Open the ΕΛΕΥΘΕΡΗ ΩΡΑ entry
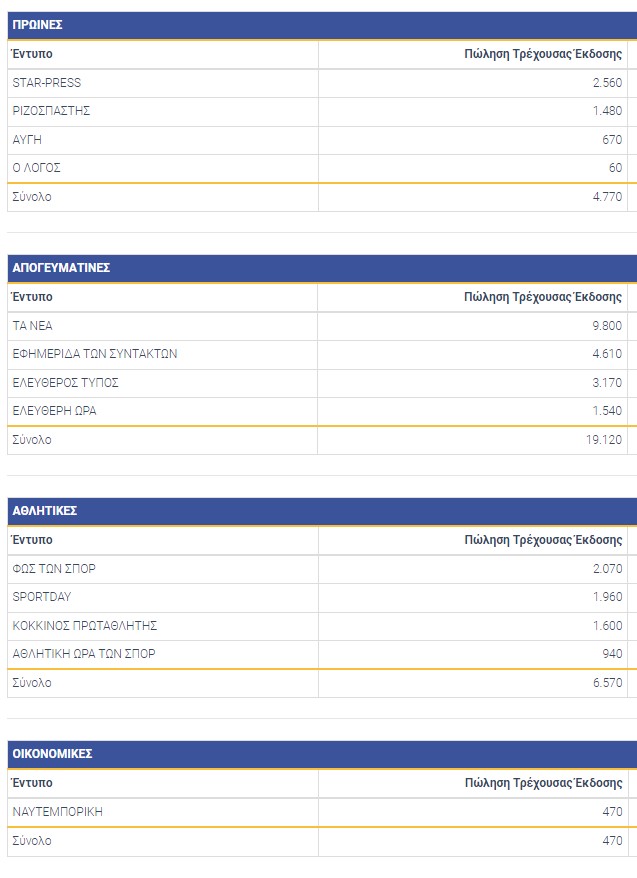Viewport: 637px width, 878px height. click(54, 411)
